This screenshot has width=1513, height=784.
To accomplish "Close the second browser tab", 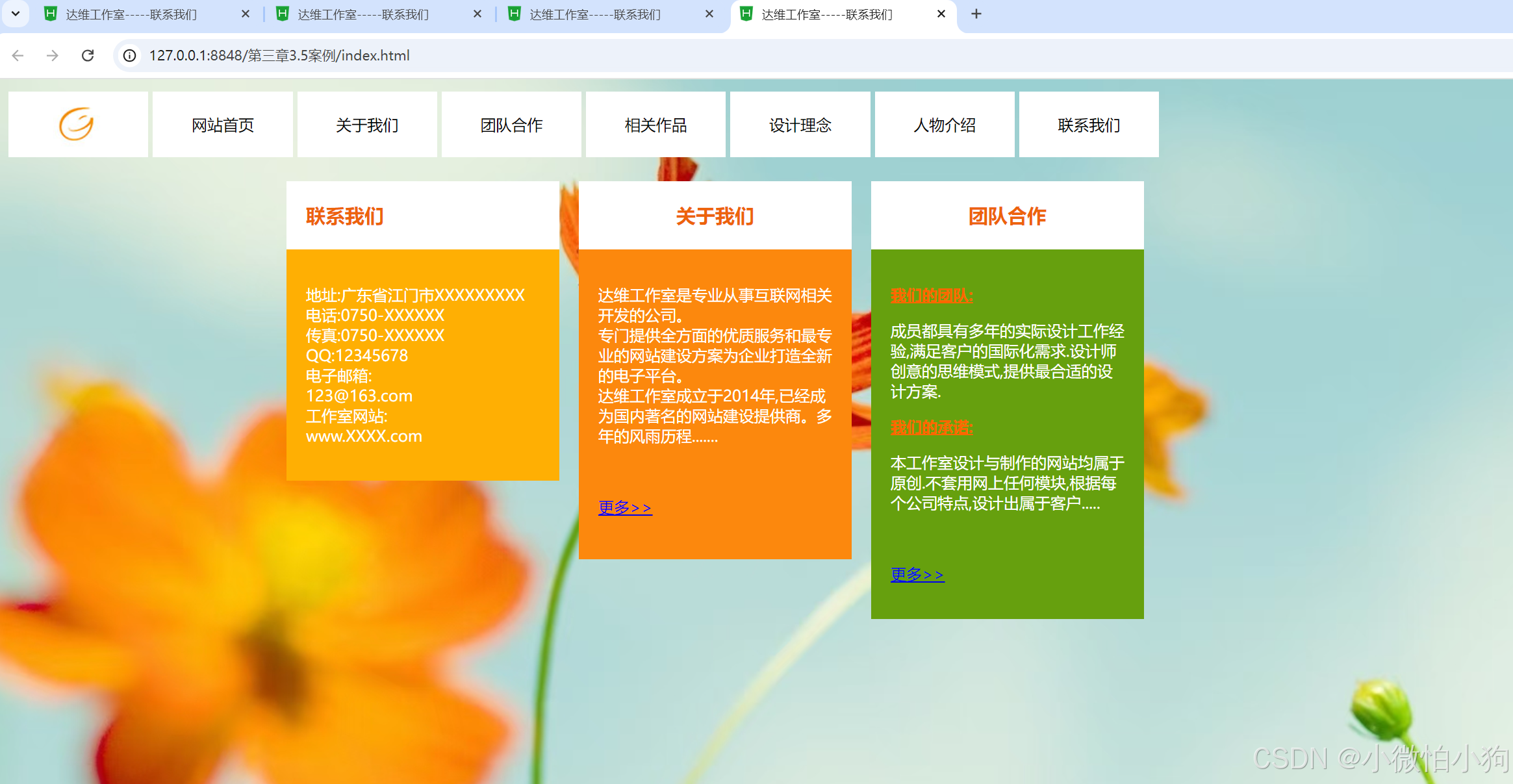I will pos(477,14).
